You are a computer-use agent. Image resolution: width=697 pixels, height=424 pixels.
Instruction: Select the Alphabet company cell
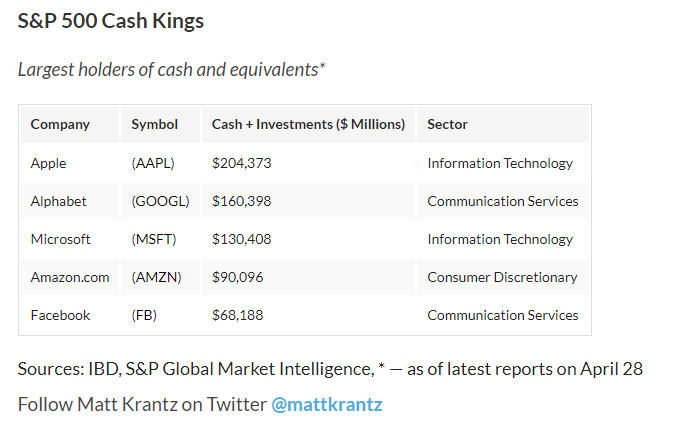click(x=59, y=201)
